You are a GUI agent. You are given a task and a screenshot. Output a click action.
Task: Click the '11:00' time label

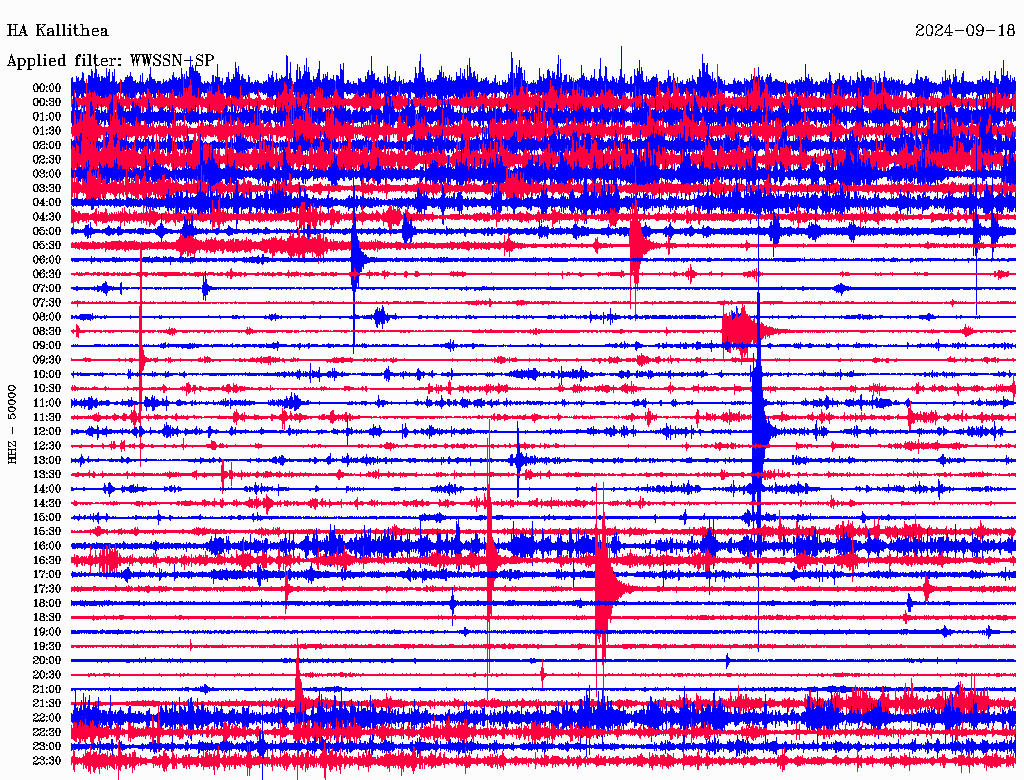pyautogui.click(x=47, y=402)
